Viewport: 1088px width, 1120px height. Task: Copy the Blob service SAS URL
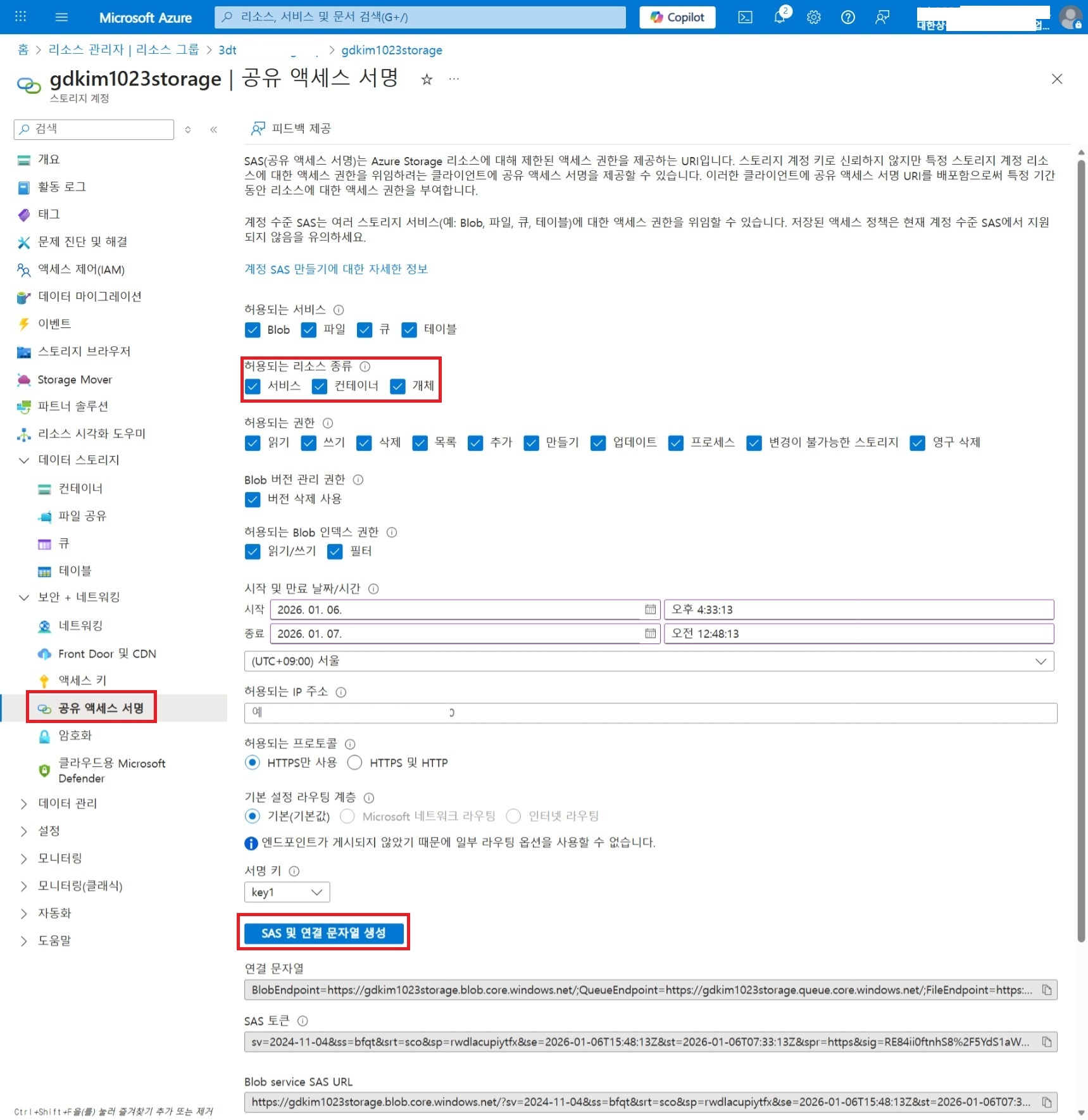click(x=1047, y=1102)
